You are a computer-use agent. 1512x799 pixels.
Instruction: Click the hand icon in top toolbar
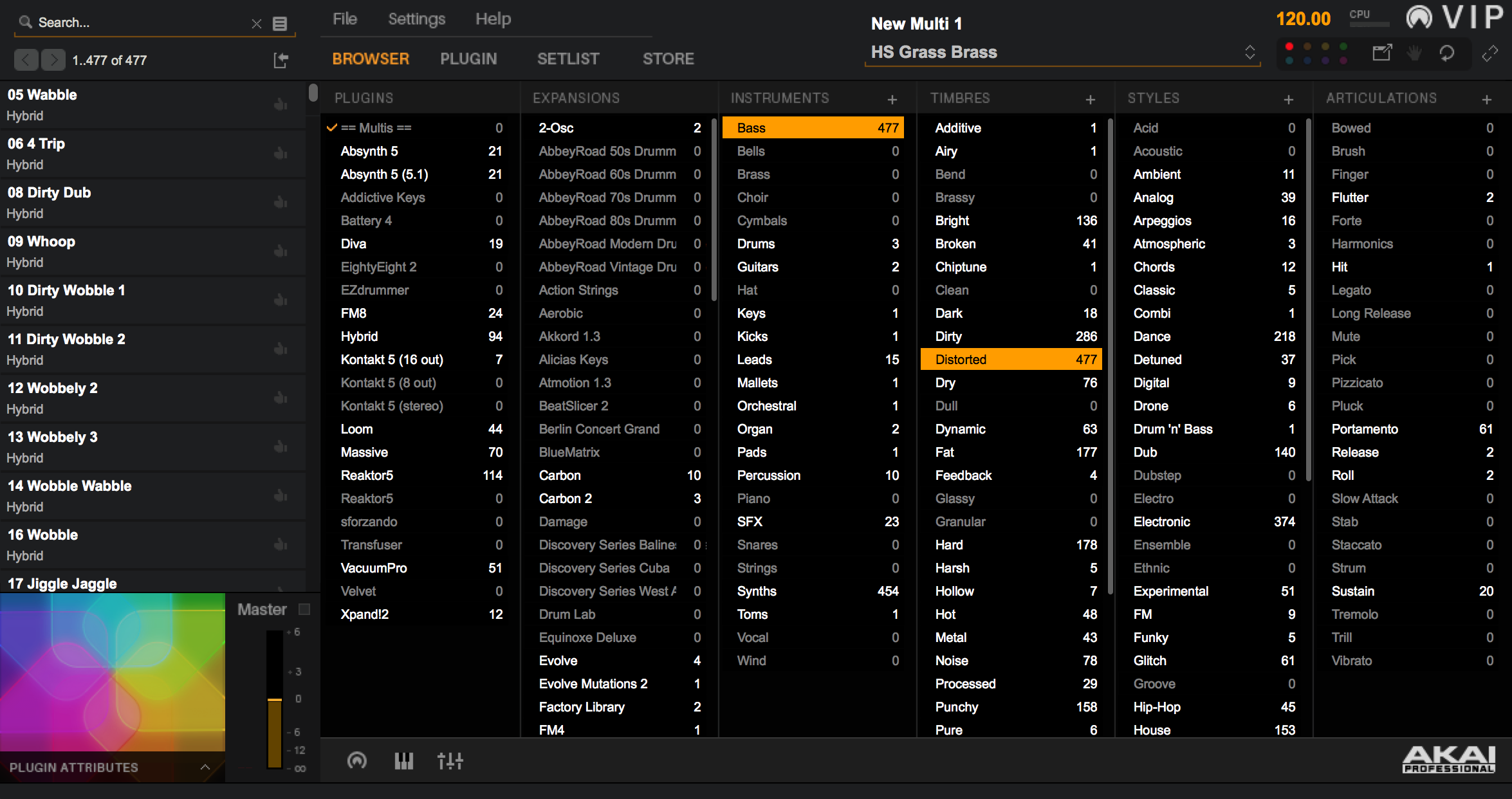(1414, 53)
